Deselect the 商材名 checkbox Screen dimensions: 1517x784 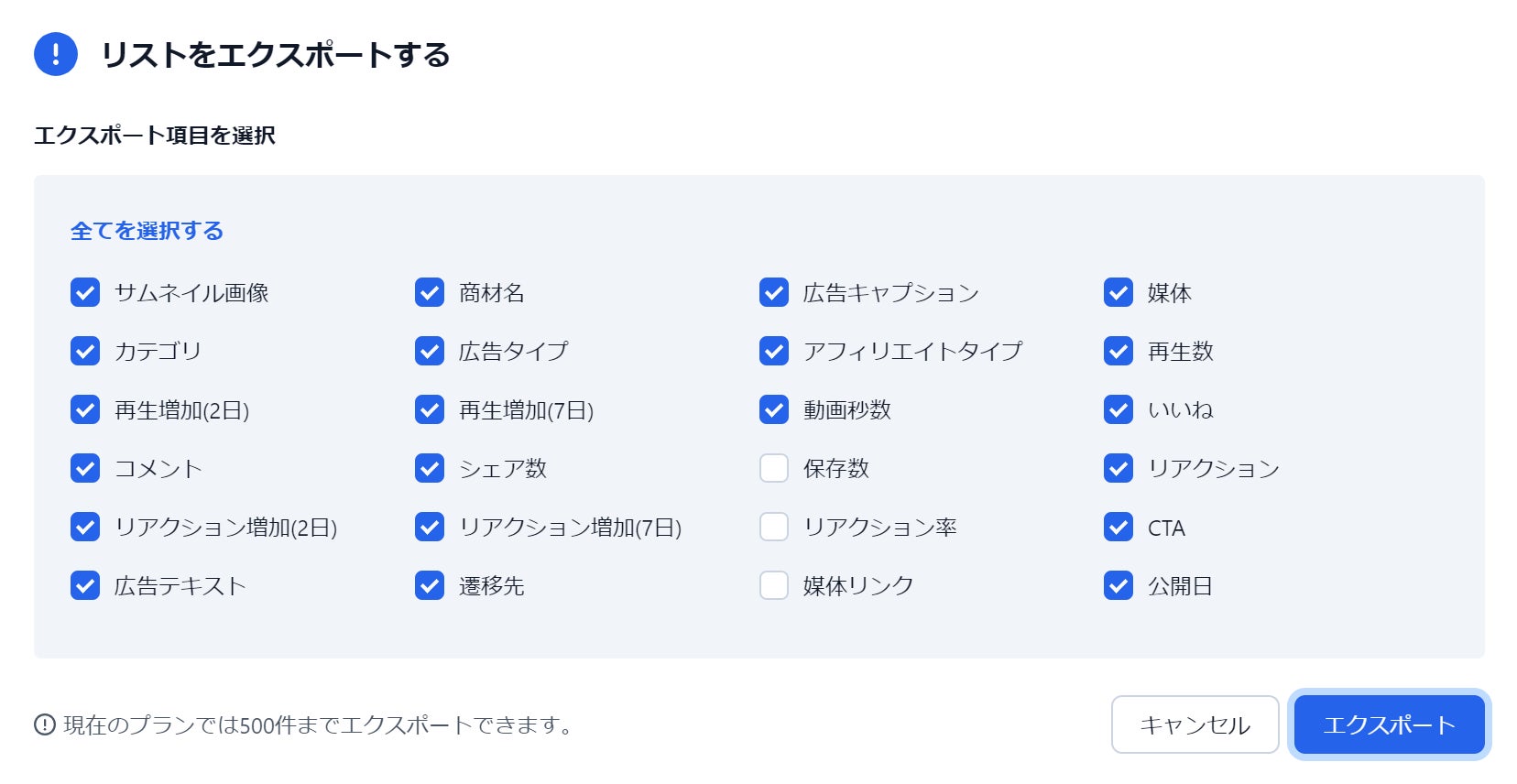point(430,293)
